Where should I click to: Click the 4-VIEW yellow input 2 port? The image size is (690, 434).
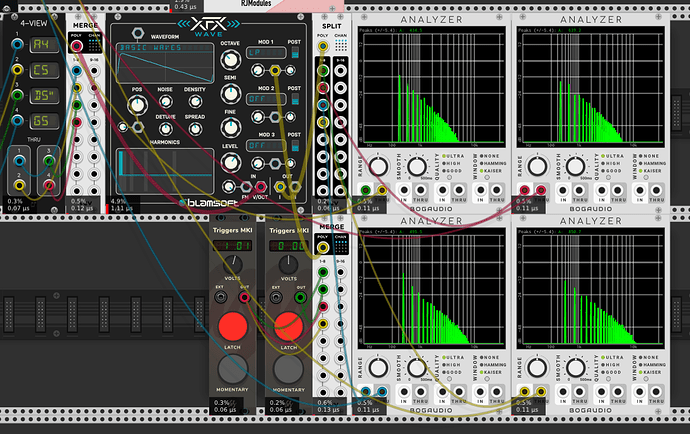coord(17,70)
